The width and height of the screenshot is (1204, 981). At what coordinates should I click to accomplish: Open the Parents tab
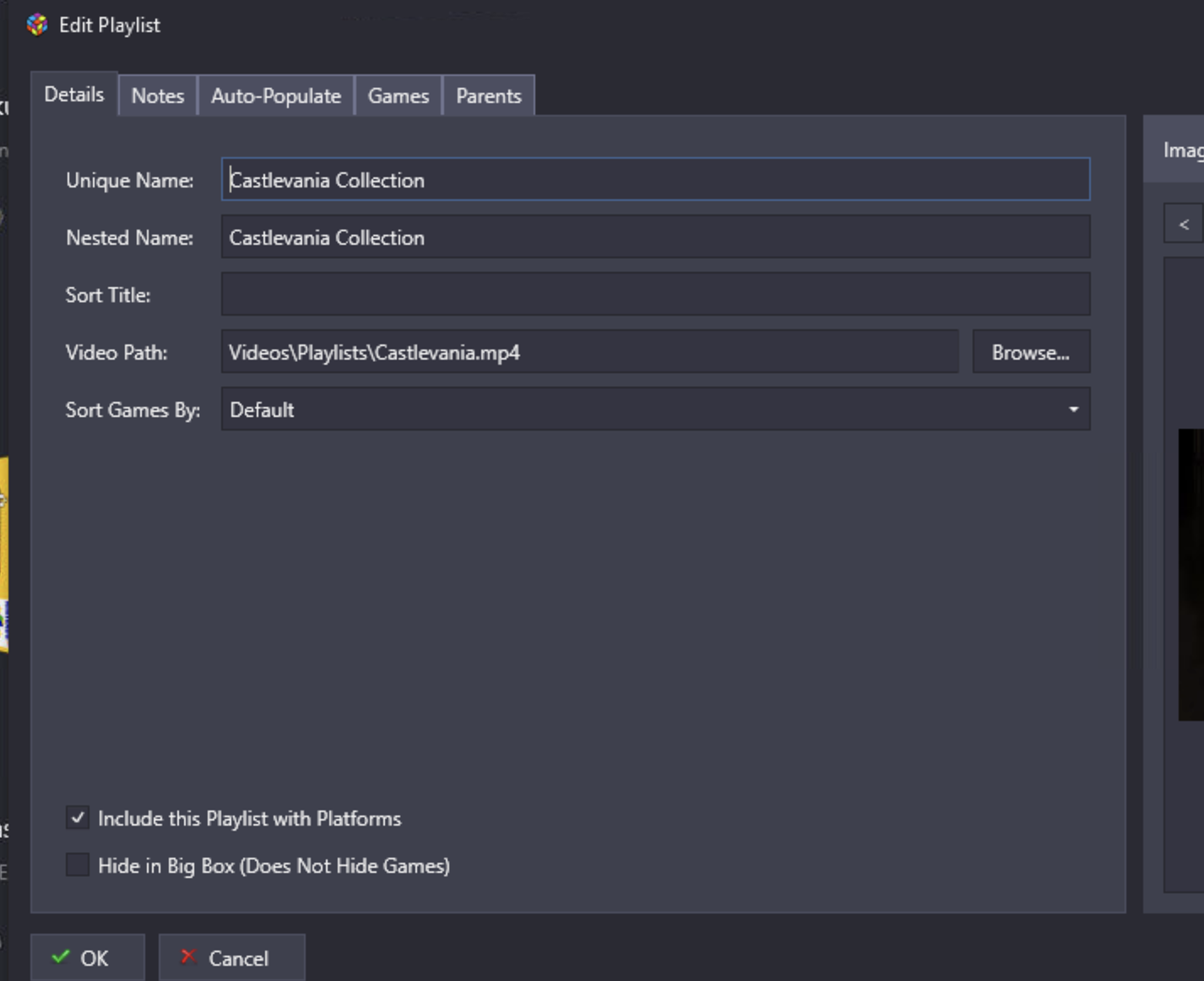(489, 95)
